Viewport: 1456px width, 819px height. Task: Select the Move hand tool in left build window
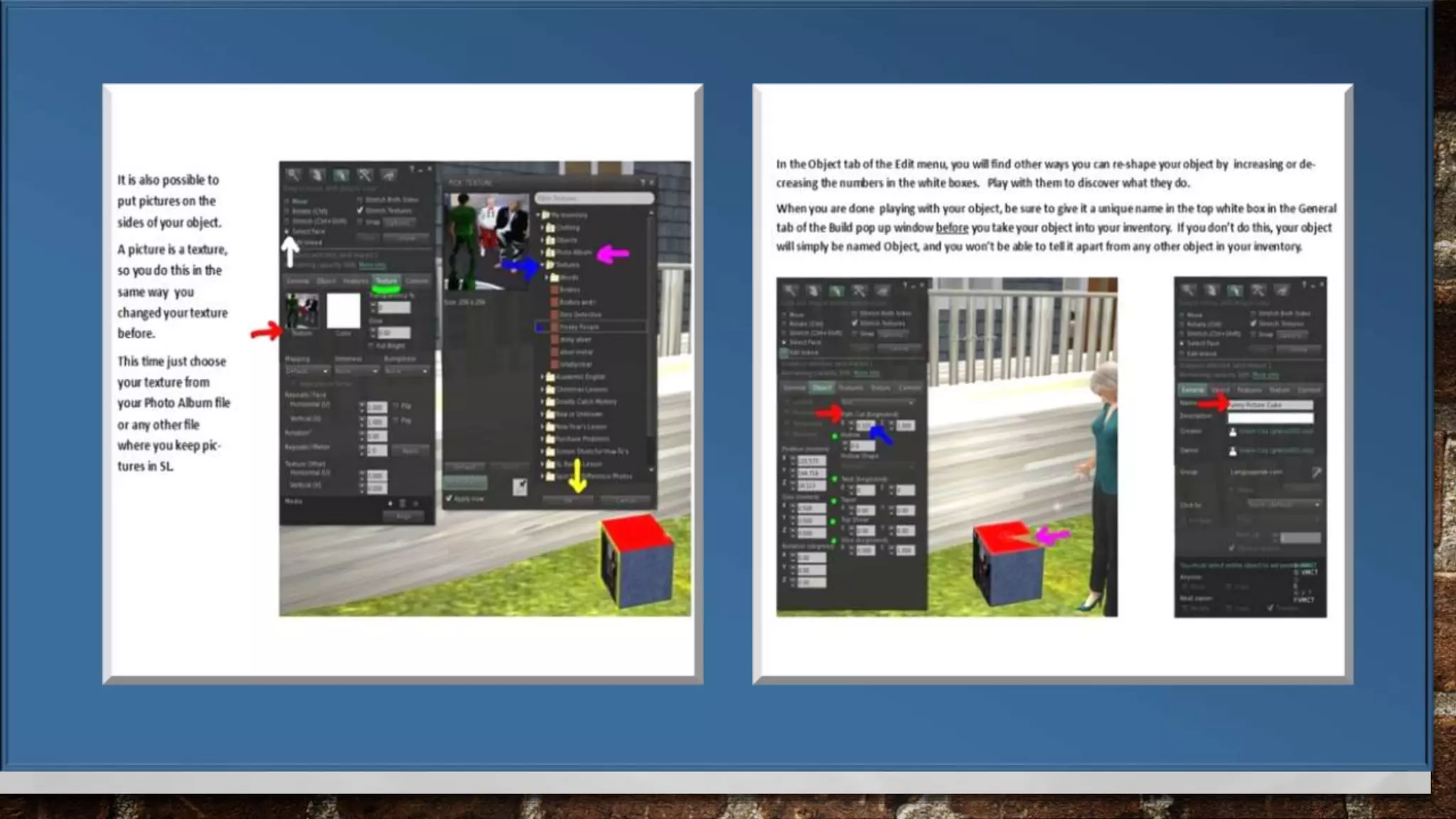tap(317, 175)
